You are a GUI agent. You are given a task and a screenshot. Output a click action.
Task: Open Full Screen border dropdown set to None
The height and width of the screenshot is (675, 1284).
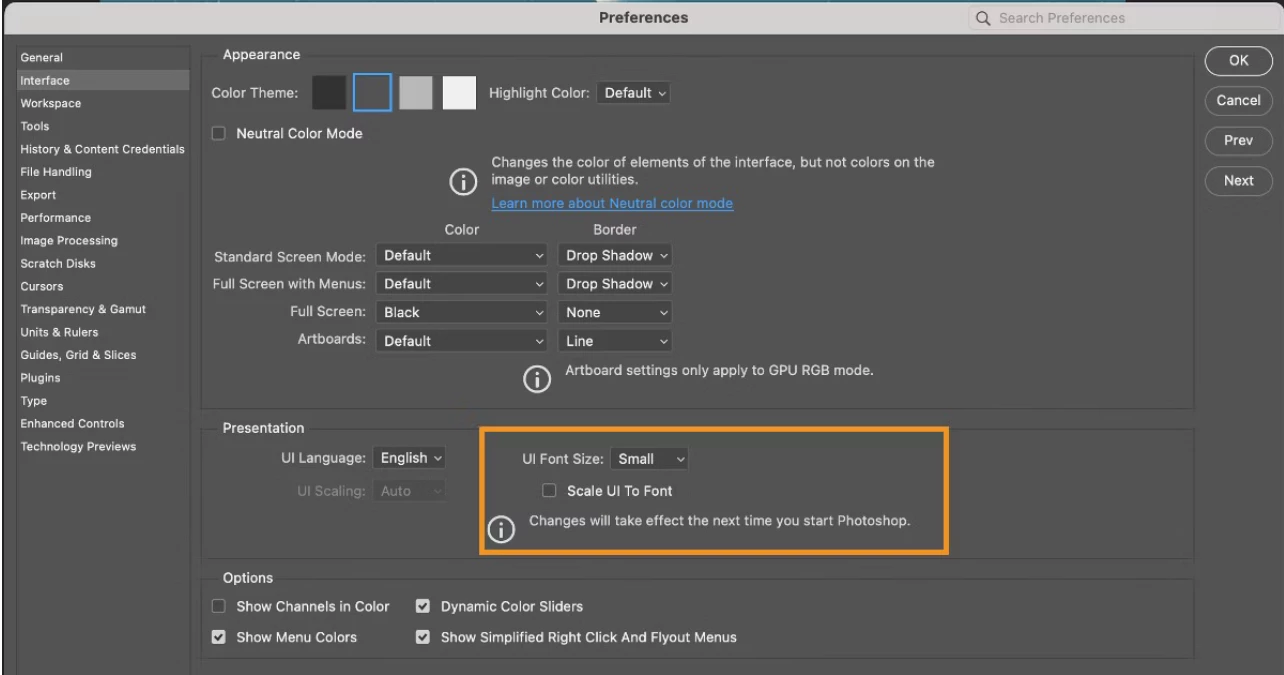click(615, 312)
